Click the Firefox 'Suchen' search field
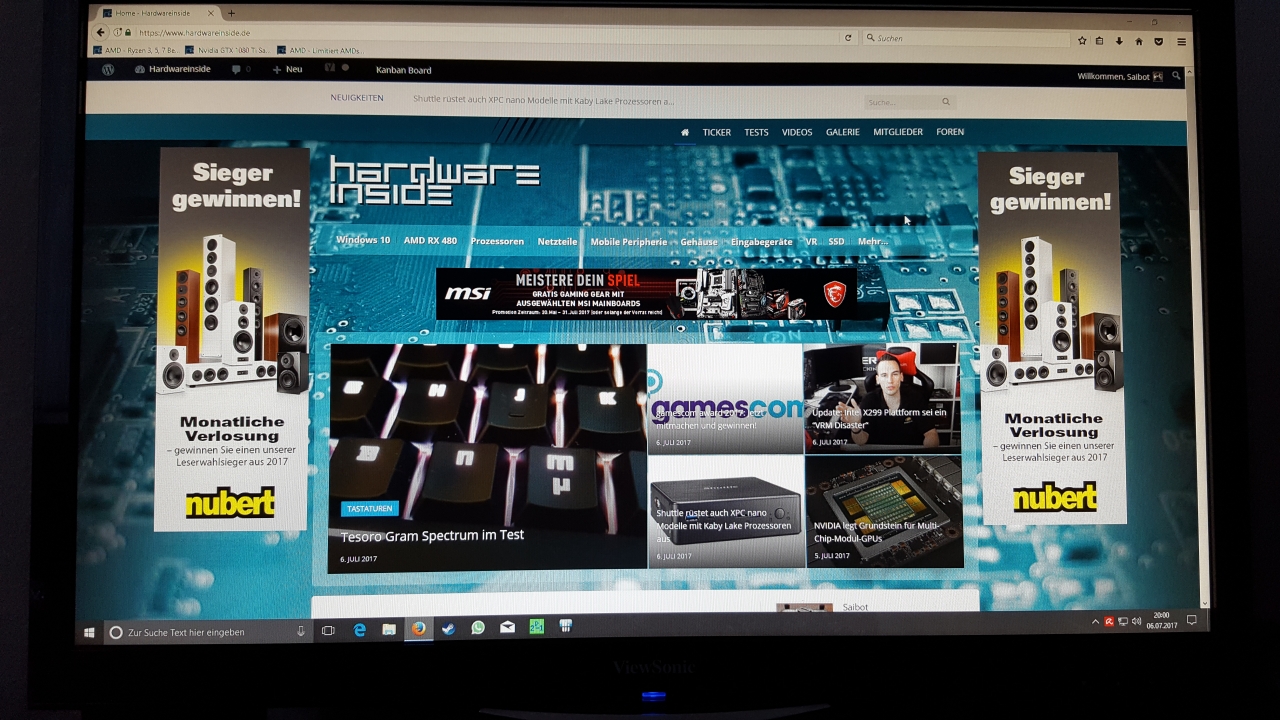1280x720 pixels. coord(965,39)
